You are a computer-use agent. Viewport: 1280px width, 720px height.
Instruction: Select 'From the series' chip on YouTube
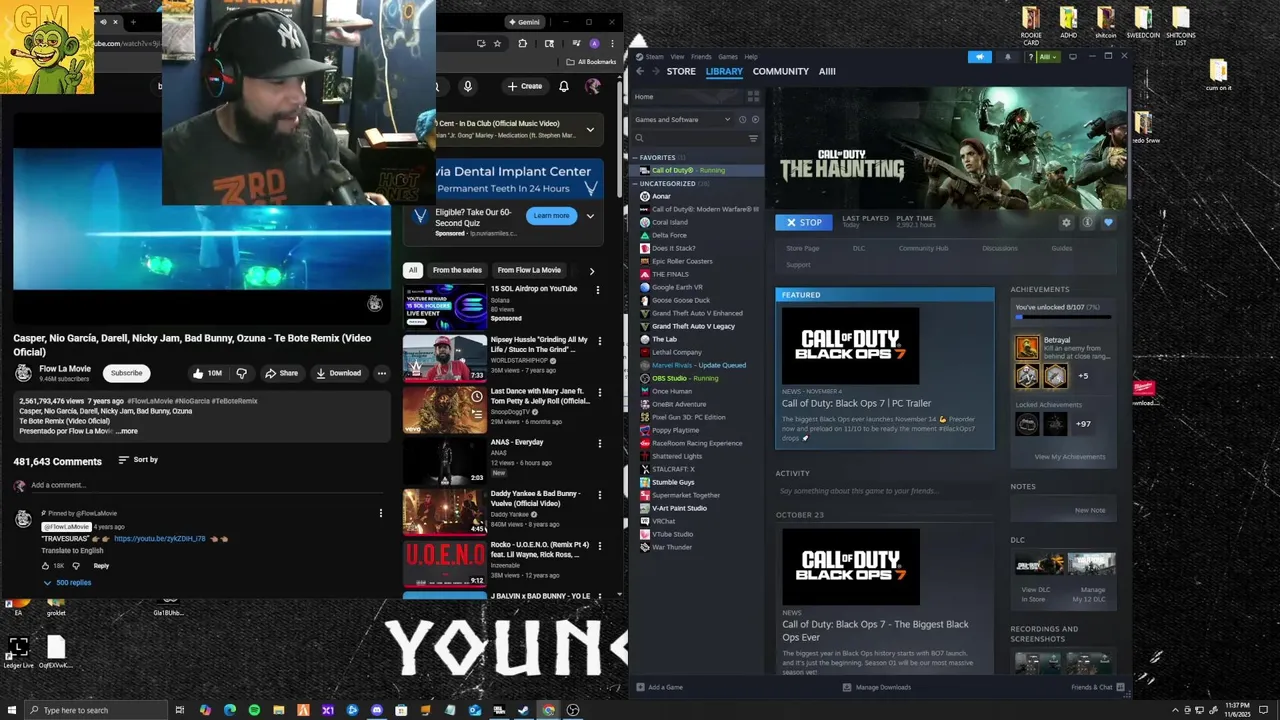457,270
